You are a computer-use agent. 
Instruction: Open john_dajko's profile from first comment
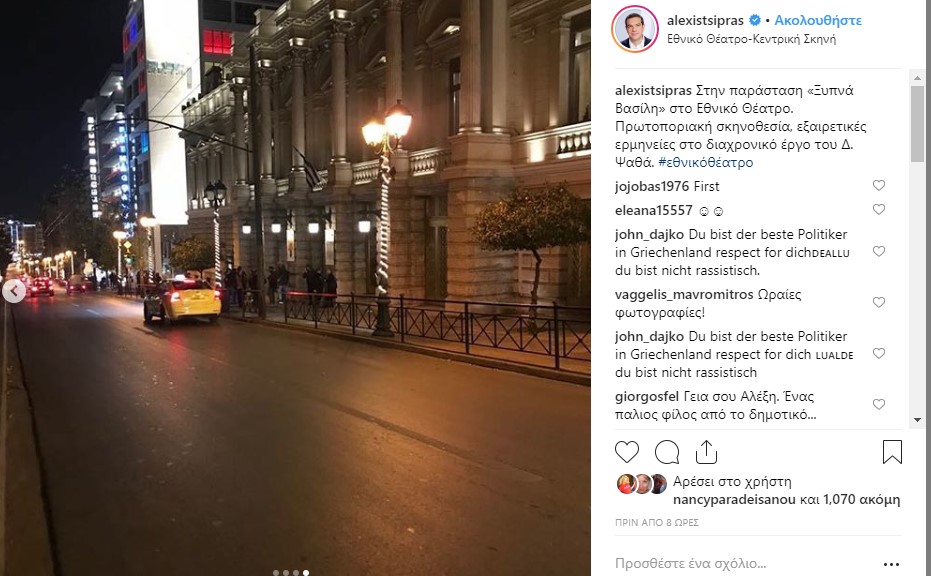tap(649, 235)
